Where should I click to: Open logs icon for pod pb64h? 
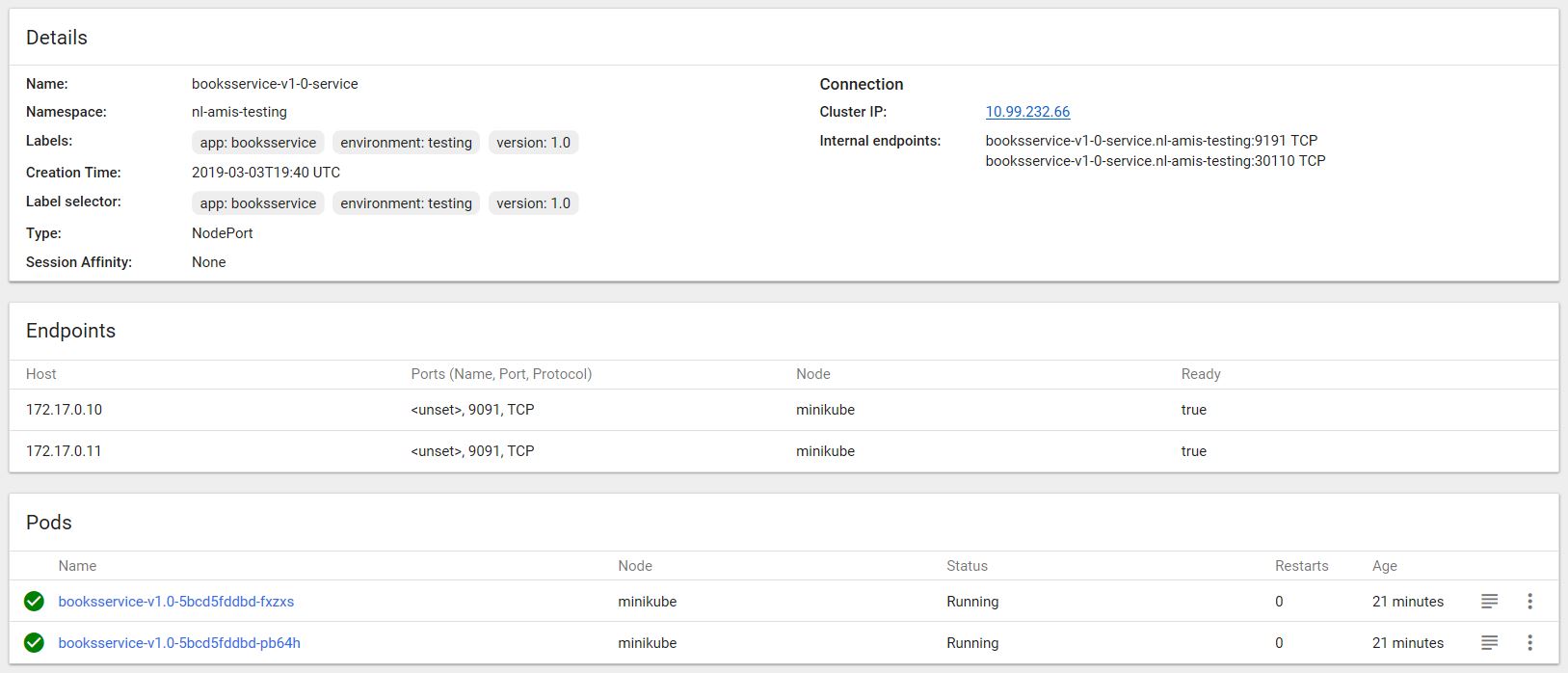[x=1489, y=643]
